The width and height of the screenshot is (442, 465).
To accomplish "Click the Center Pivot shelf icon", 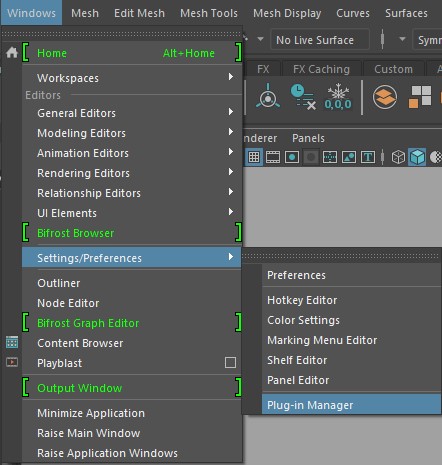I will [x=268, y=97].
